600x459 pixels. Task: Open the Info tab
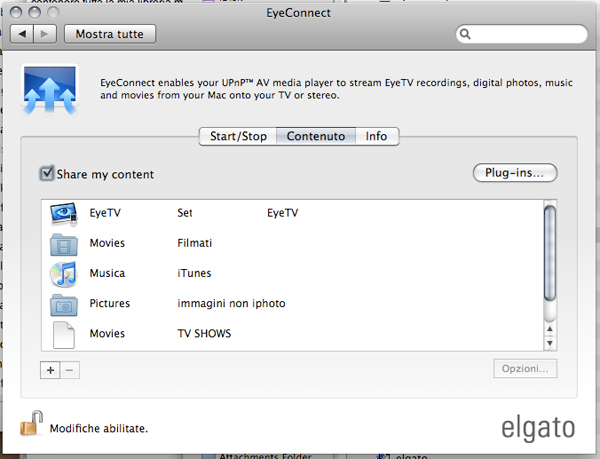click(376, 136)
